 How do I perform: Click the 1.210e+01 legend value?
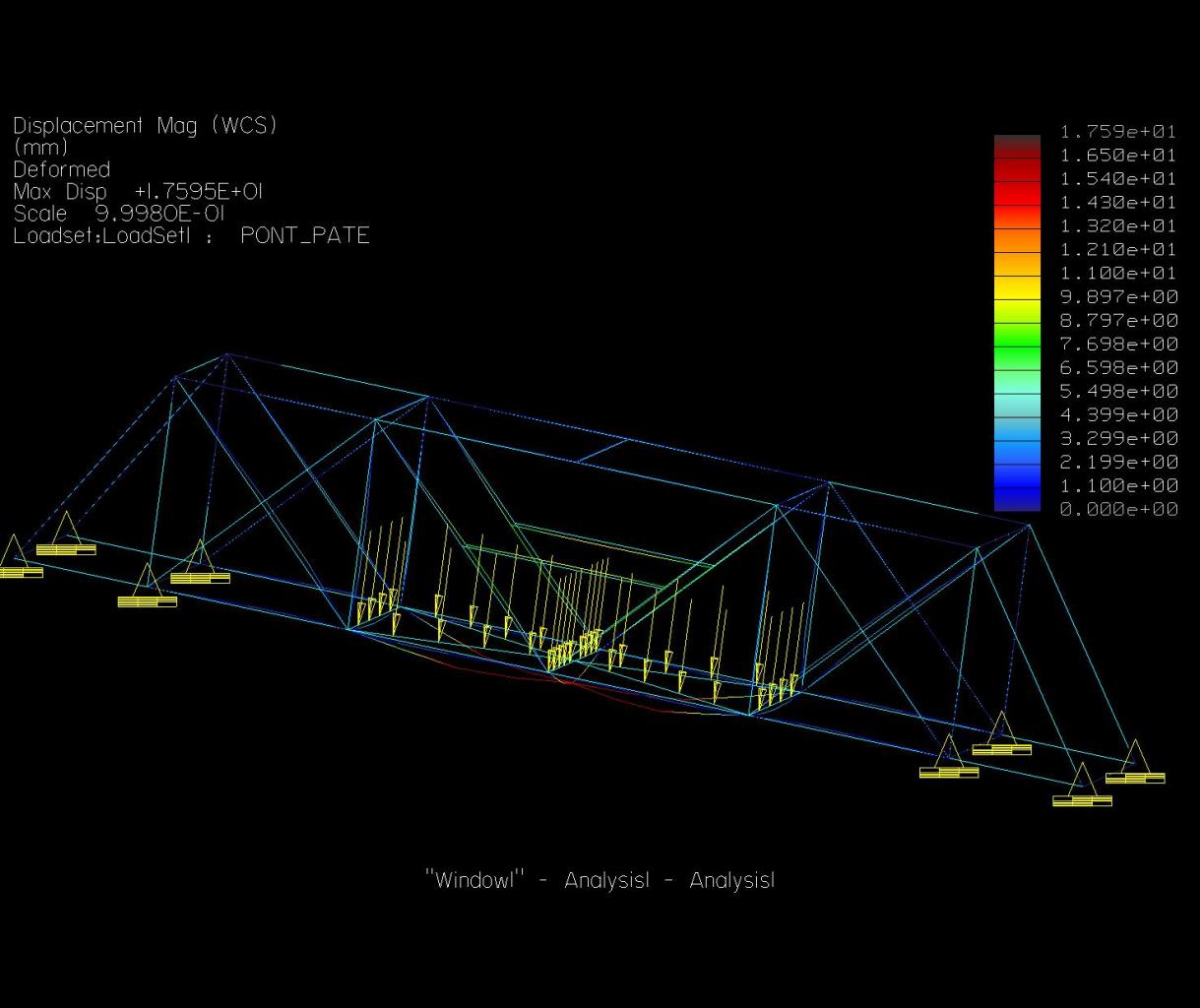[1118, 249]
